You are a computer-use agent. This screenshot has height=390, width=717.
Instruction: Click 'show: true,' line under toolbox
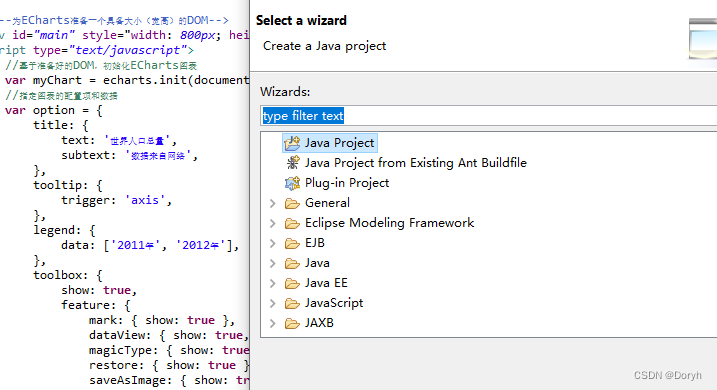(x=99, y=290)
